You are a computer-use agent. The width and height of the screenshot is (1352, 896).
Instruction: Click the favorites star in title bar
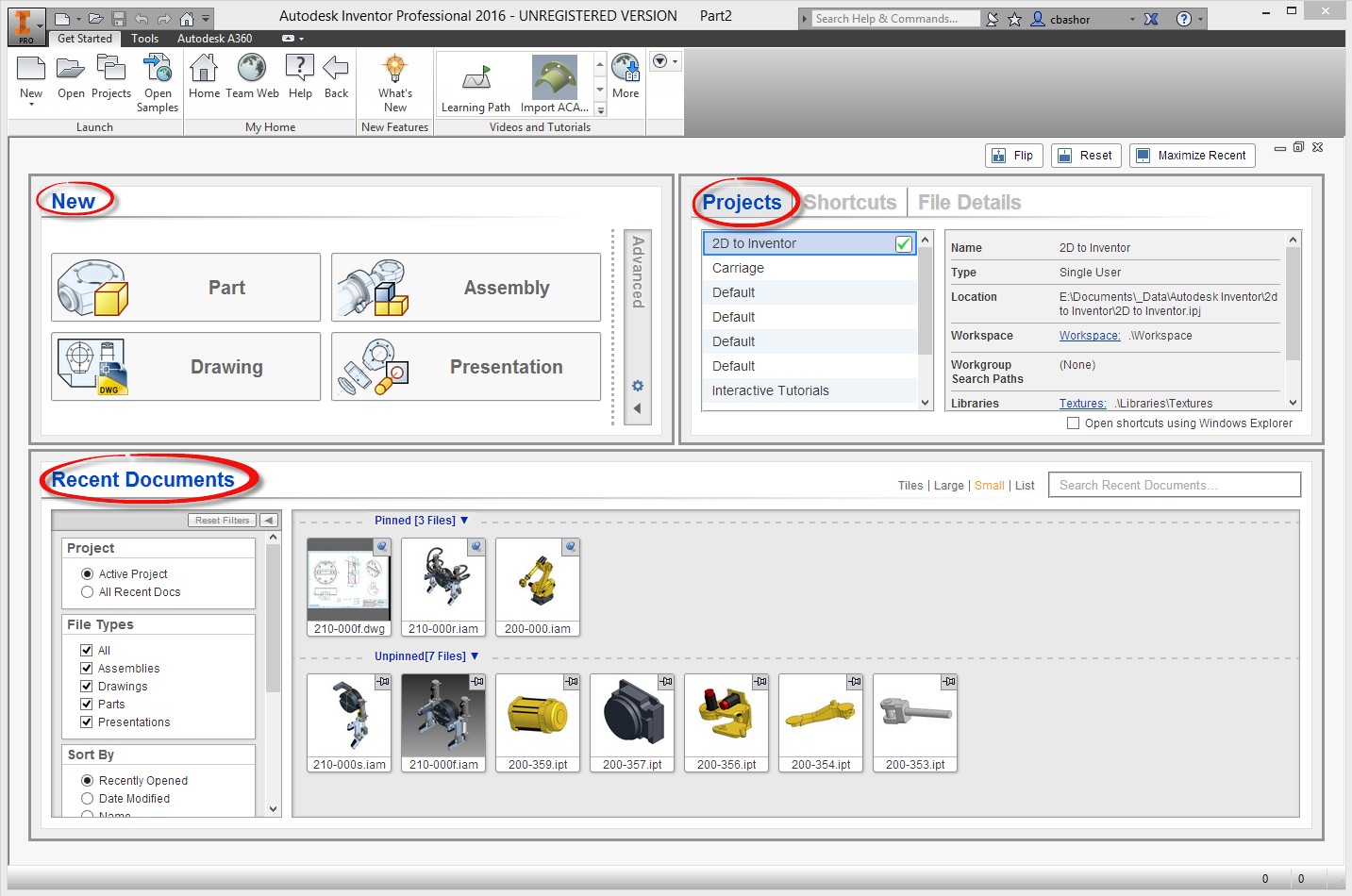tap(1014, 19)
